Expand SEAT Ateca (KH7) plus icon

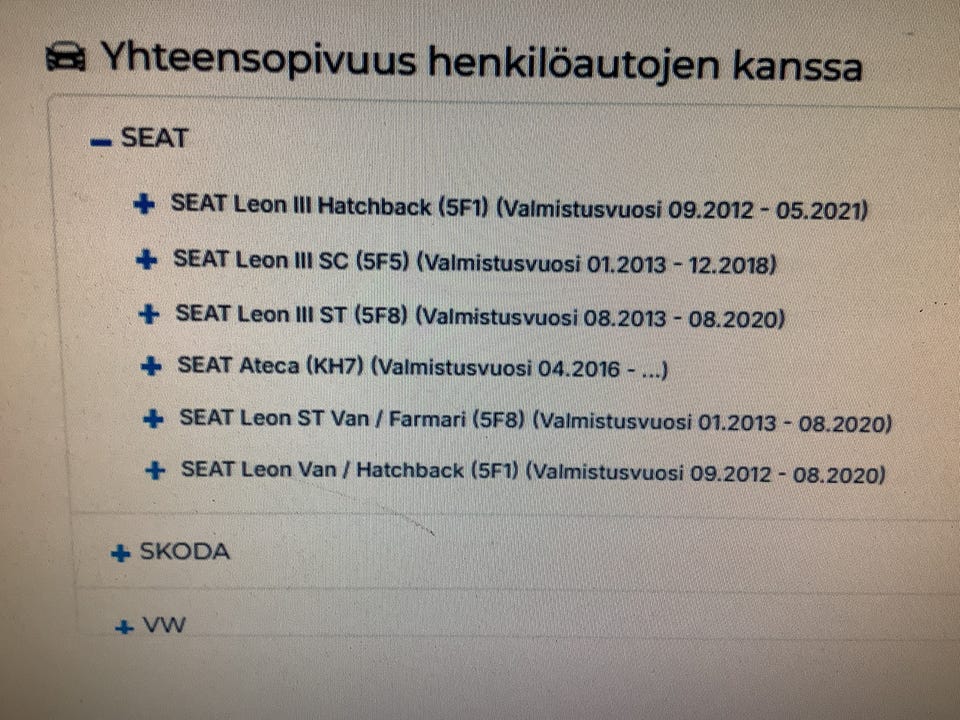pyautogui.click(x=152, y=367)
